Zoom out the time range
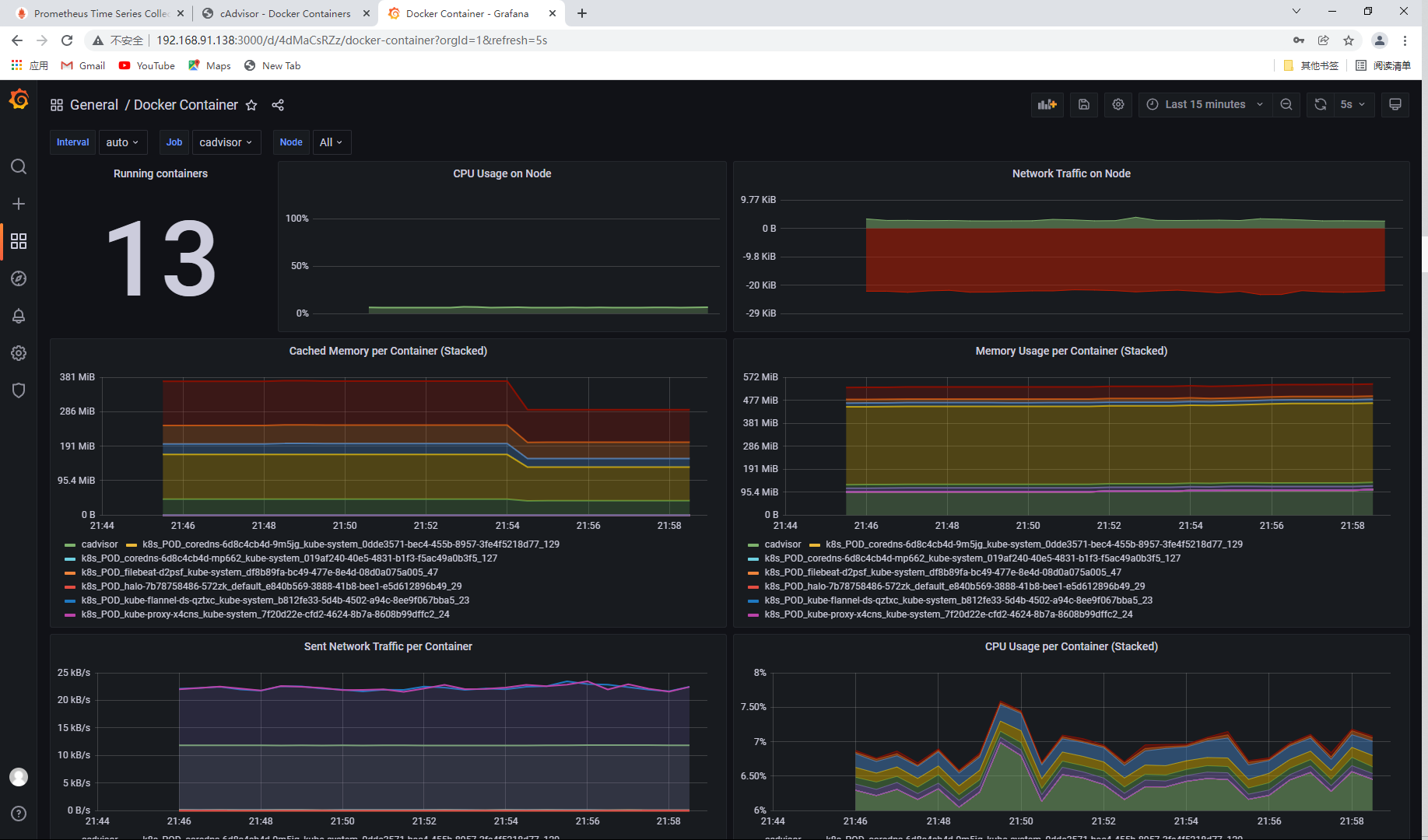The width and height of the screenshot is (1428, 840). click(1286, 104)
